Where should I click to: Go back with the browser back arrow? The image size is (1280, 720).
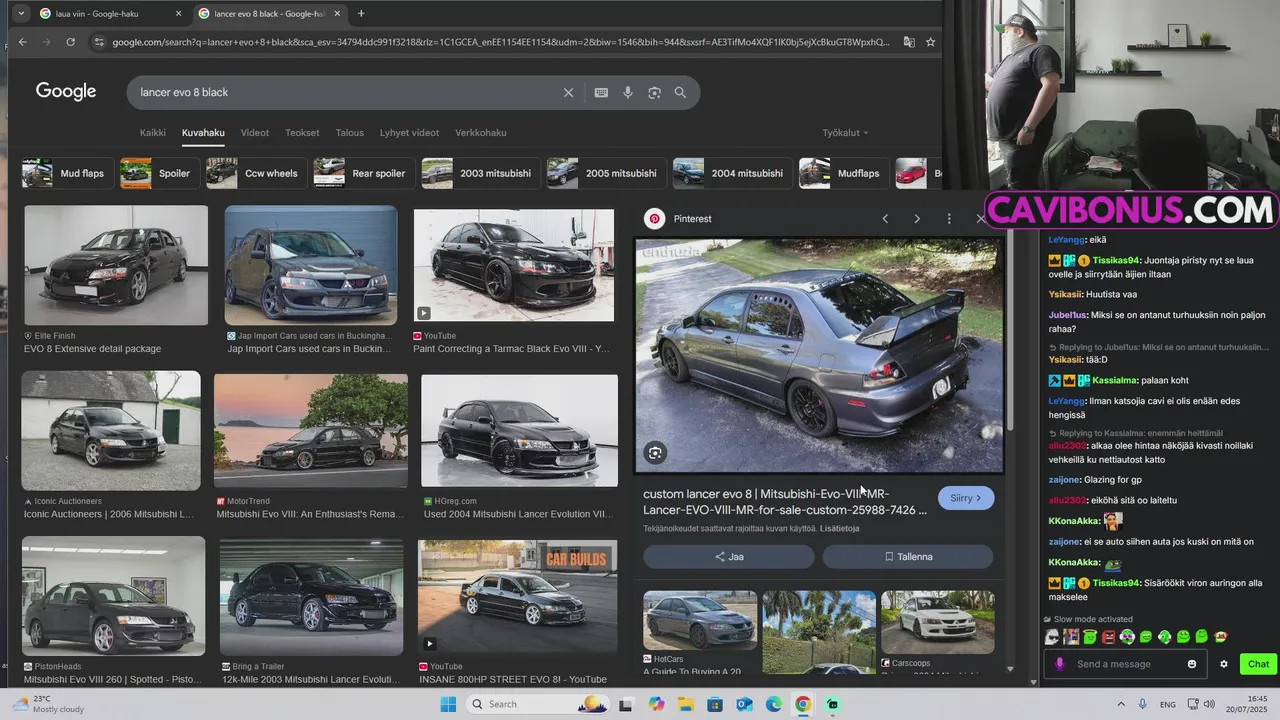tap(22, 42)
